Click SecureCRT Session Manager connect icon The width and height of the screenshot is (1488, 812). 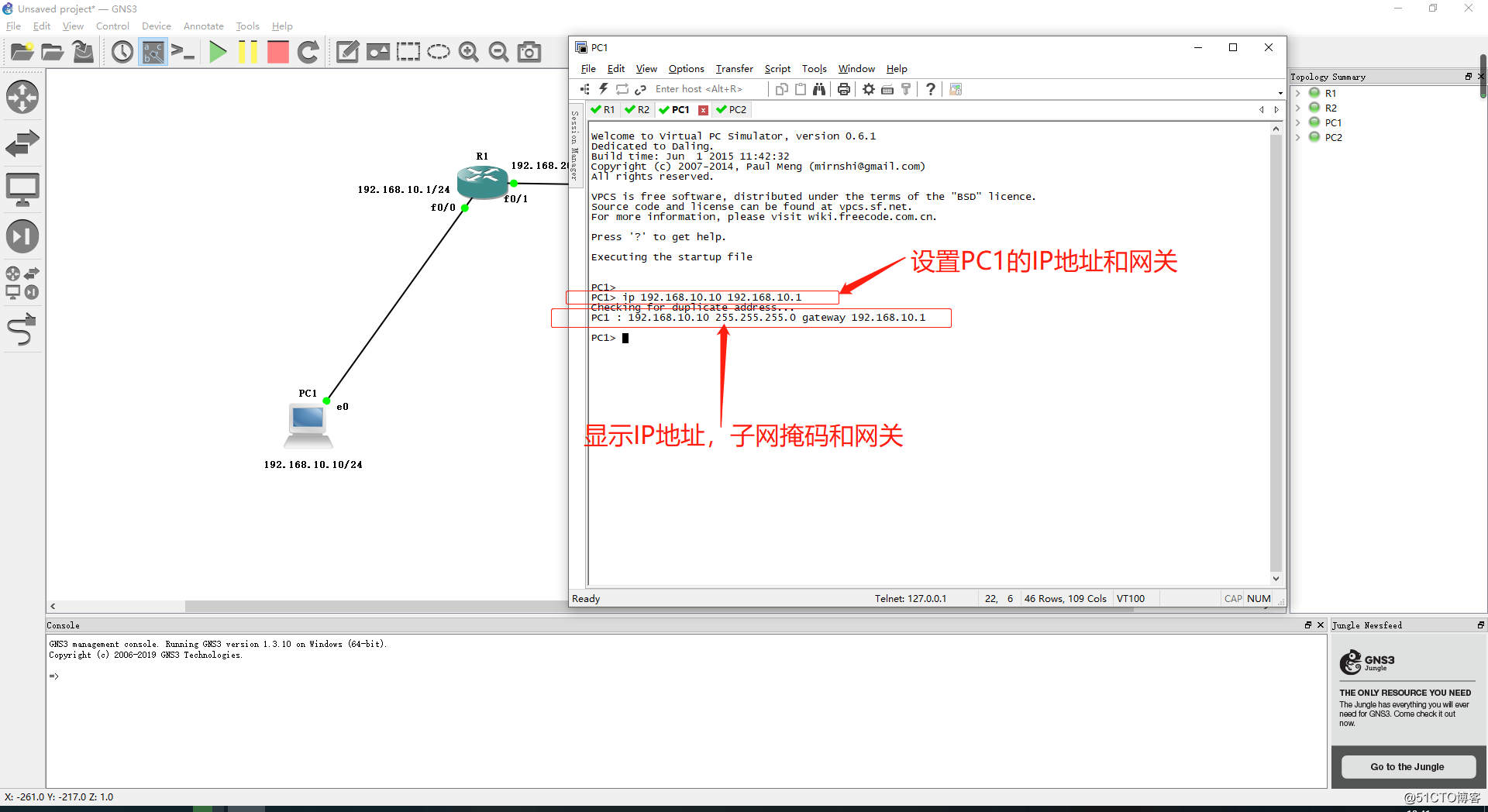coord(585,89)
